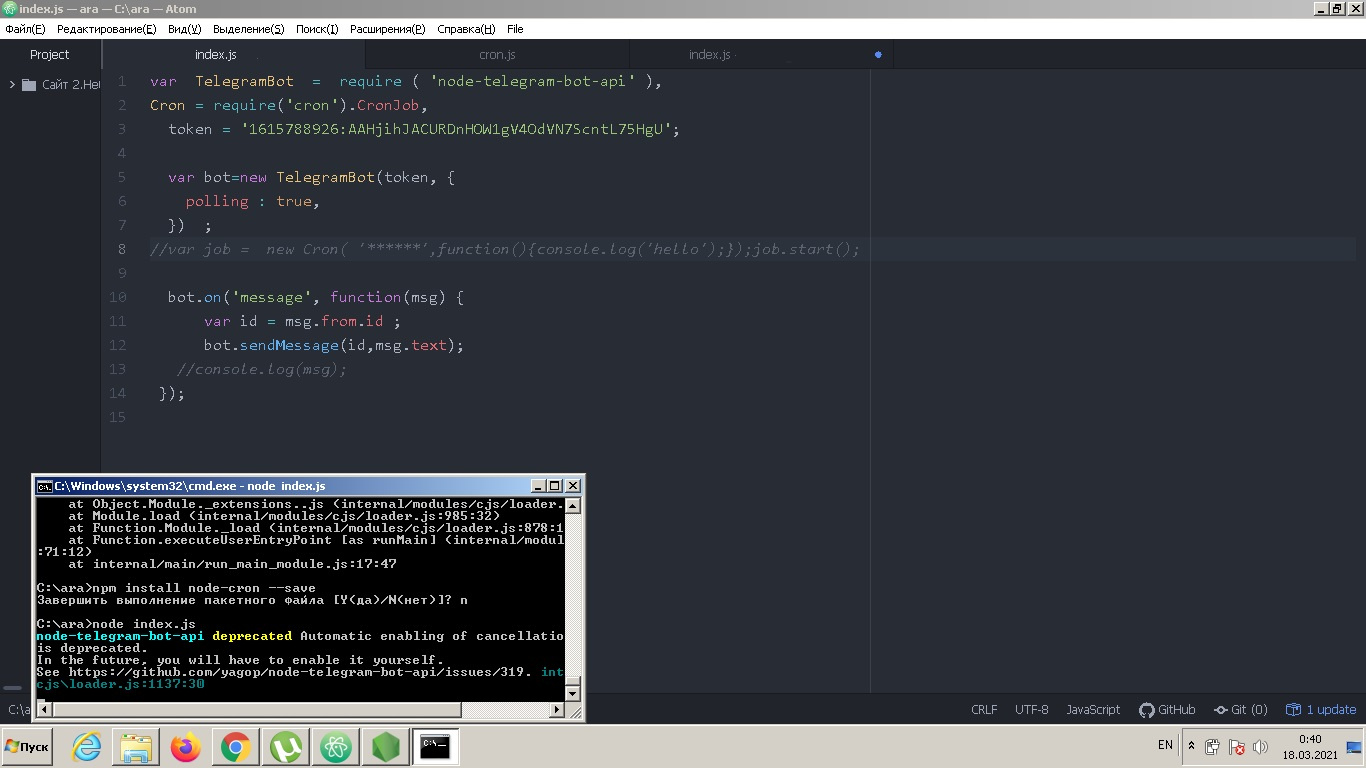
Task: Click the yellow 'deprecated' word in cmd
Action: click(x=252, y=636)
